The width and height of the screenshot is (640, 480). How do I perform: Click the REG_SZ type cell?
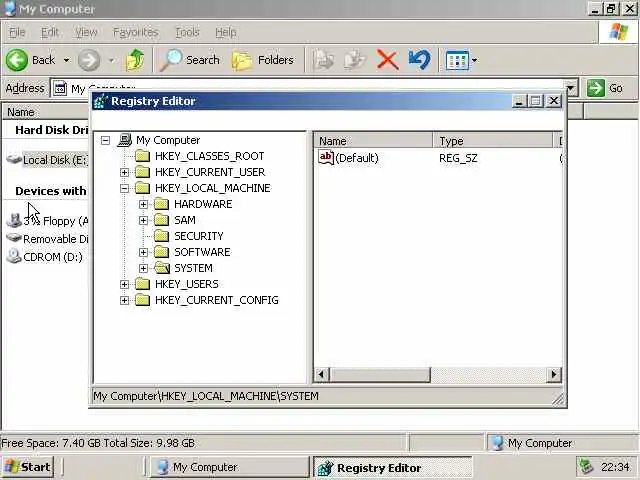(458, 158)
